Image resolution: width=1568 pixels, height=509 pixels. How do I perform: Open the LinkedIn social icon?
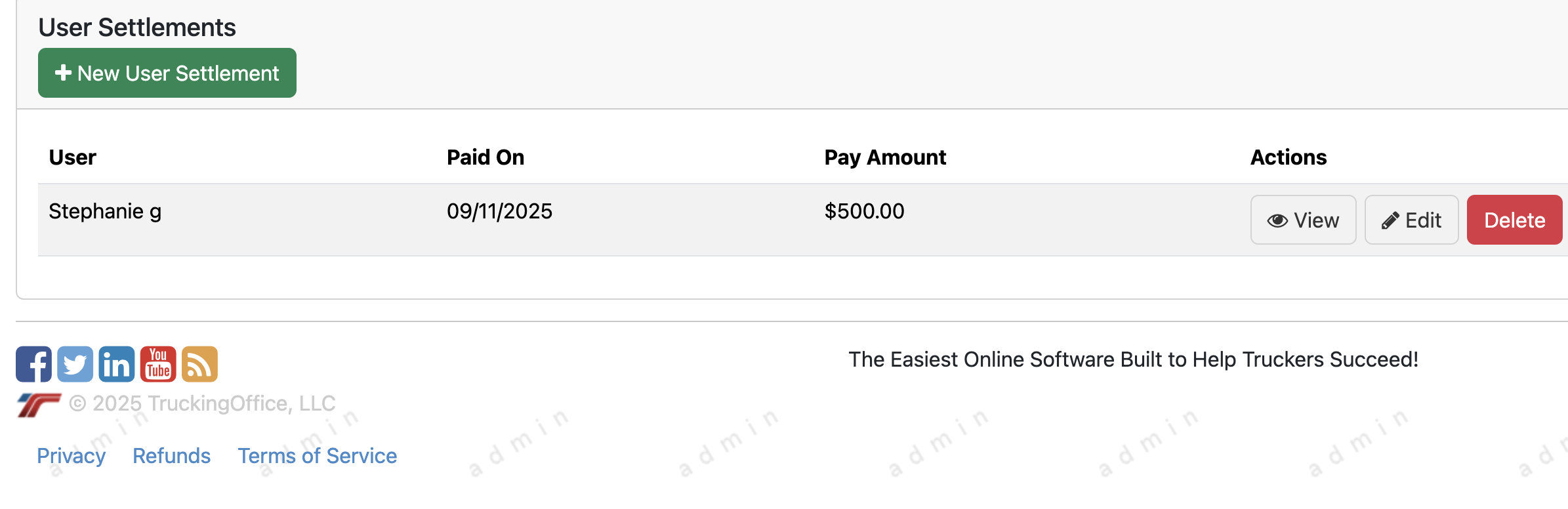(x=116, y=364)
